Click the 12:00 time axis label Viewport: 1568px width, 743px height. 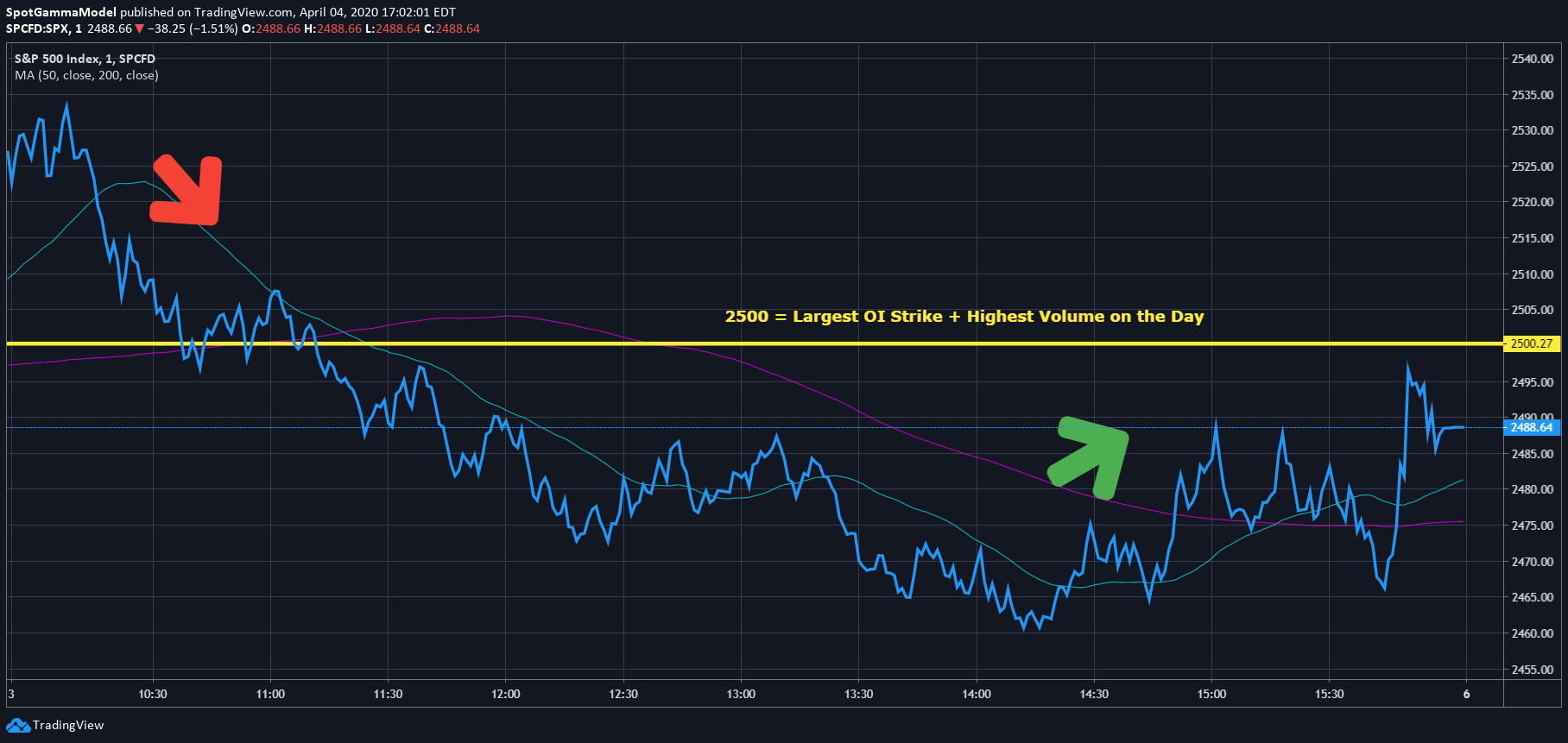tap(506, 694)
